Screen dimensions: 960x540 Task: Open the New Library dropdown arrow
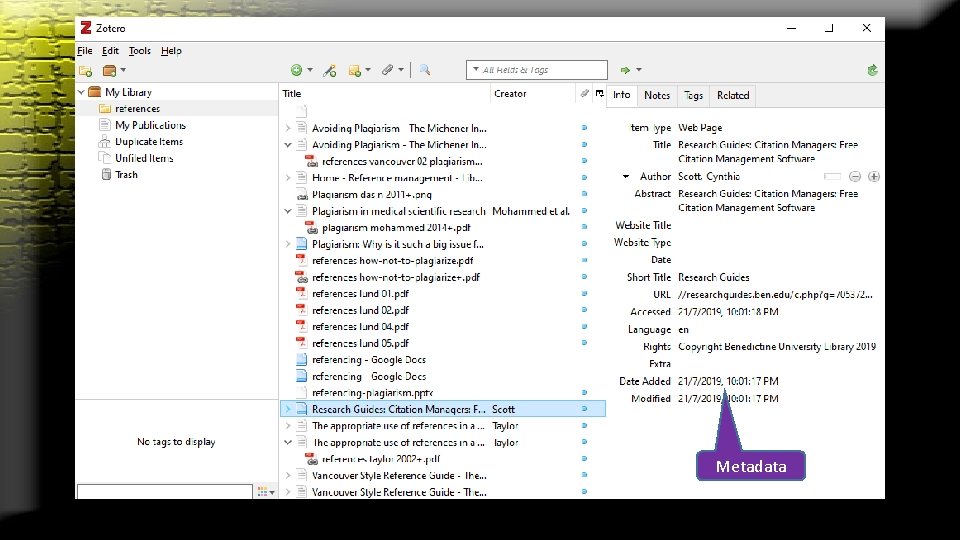coord(123,70)
